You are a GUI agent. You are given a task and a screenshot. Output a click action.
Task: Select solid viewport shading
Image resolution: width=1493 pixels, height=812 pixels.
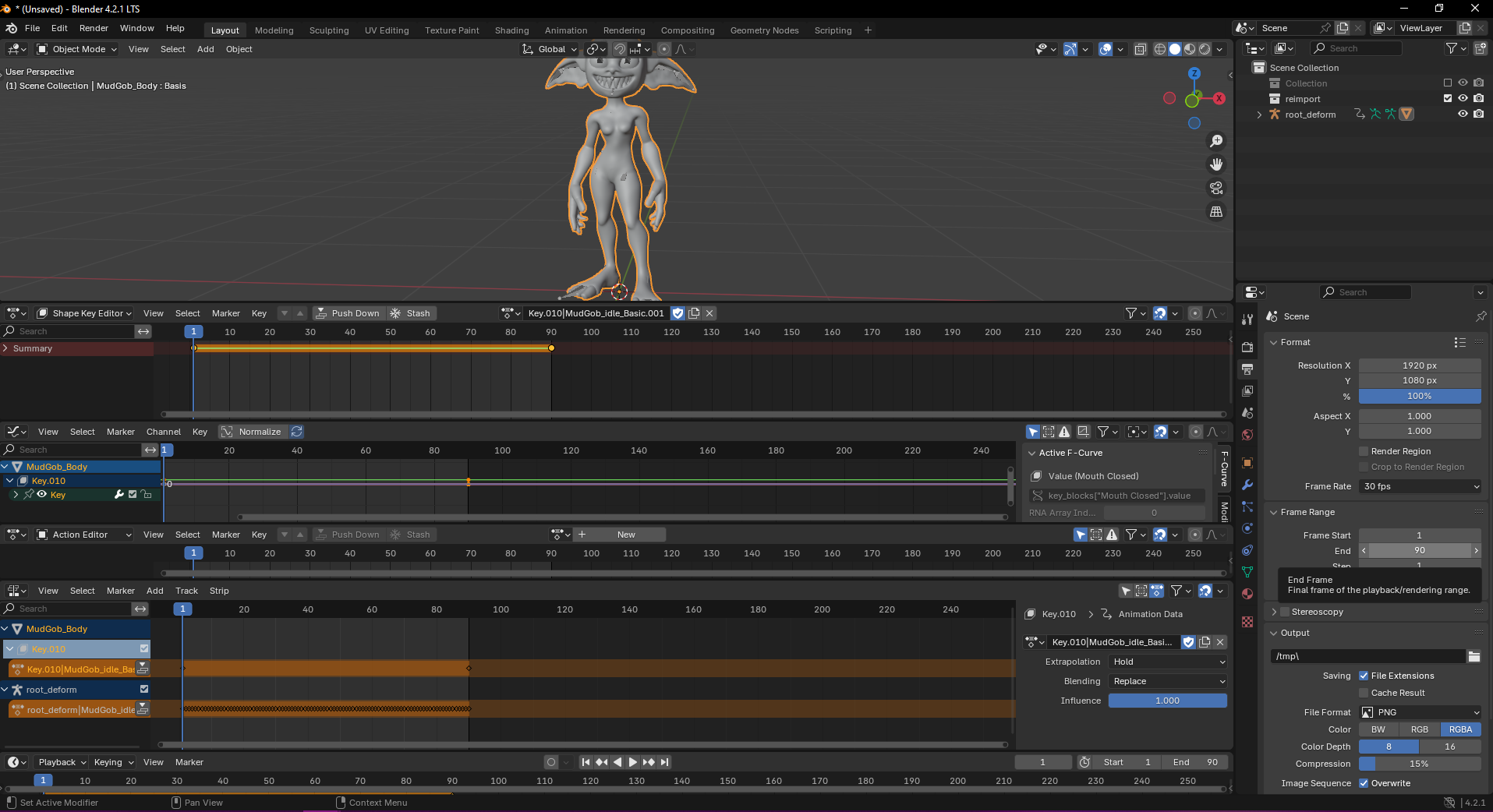click(1175, 49)
